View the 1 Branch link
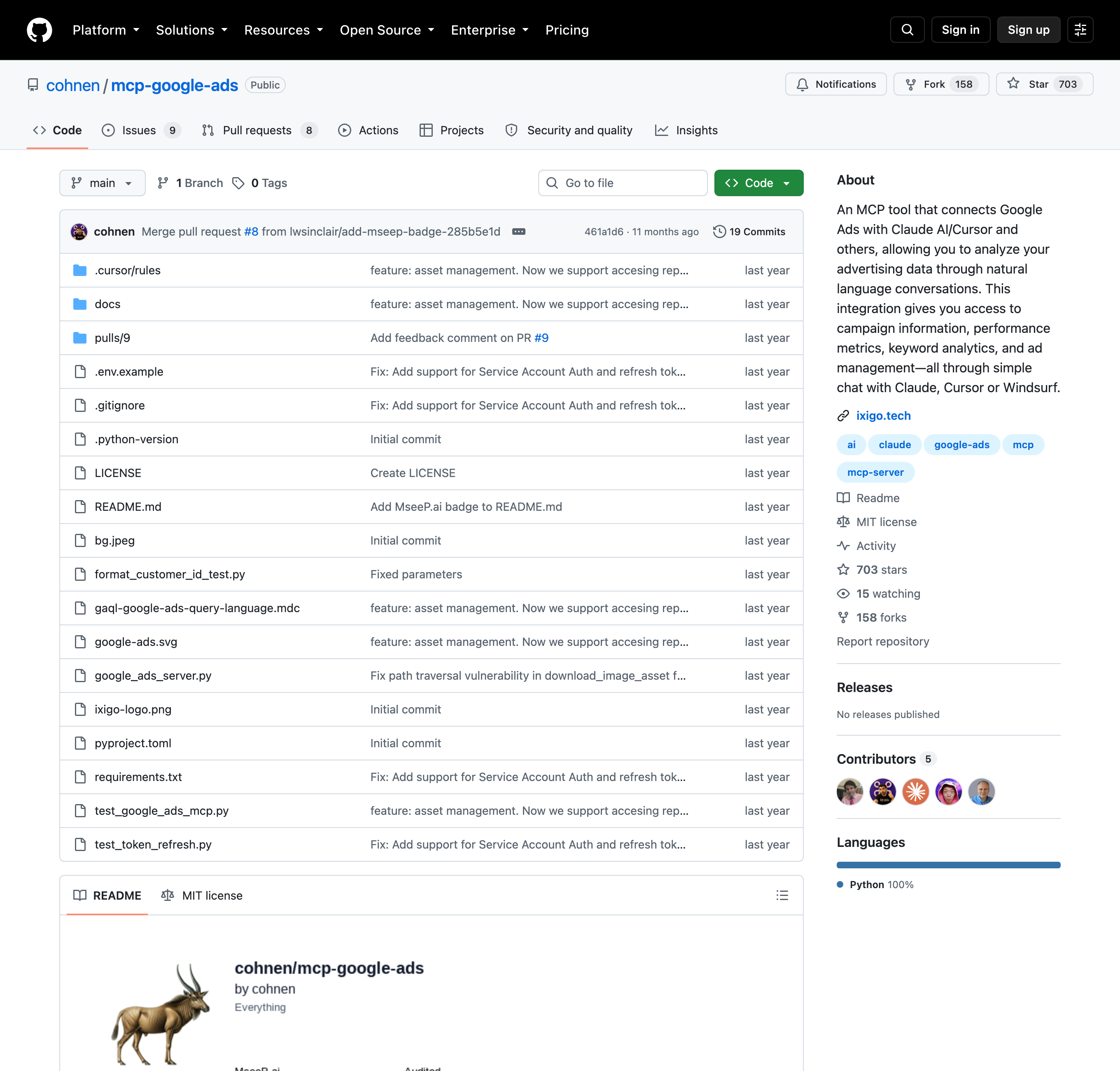The width and height of the screenshot is (1120, 1071). click(190, 182)
